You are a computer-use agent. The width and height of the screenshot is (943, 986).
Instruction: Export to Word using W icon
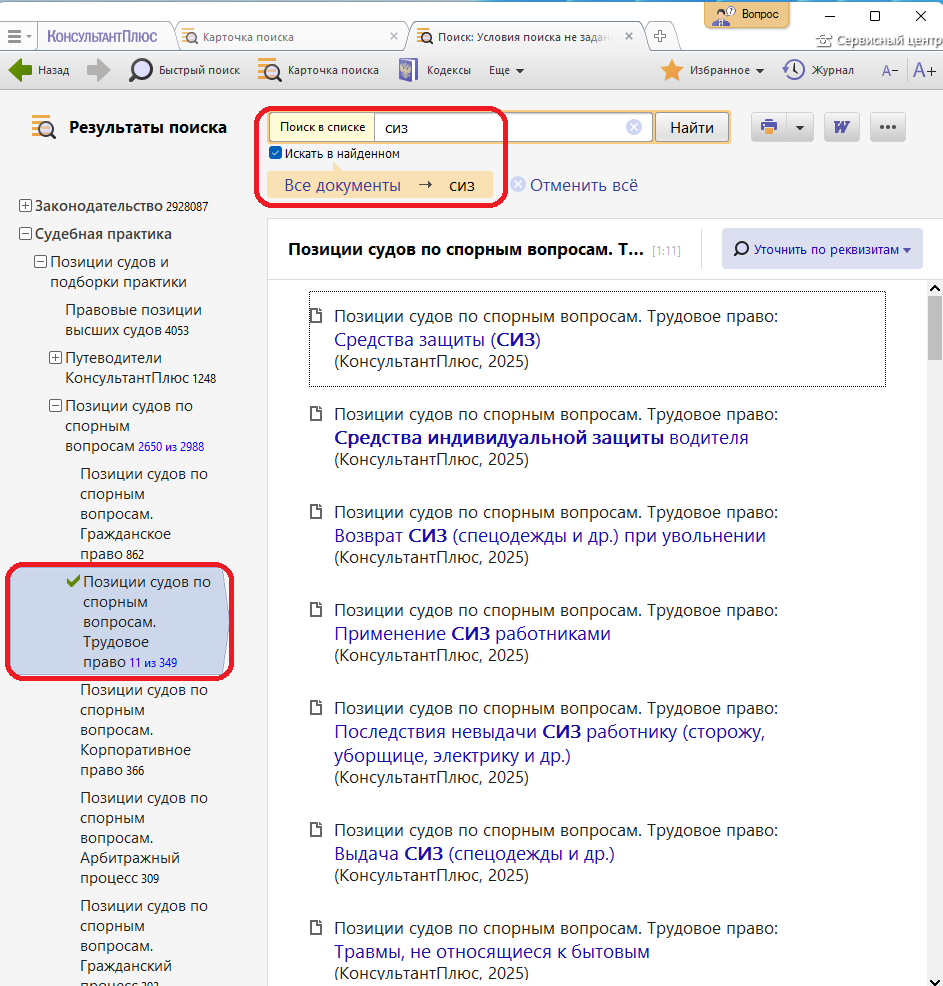click(x=842, y=127)
